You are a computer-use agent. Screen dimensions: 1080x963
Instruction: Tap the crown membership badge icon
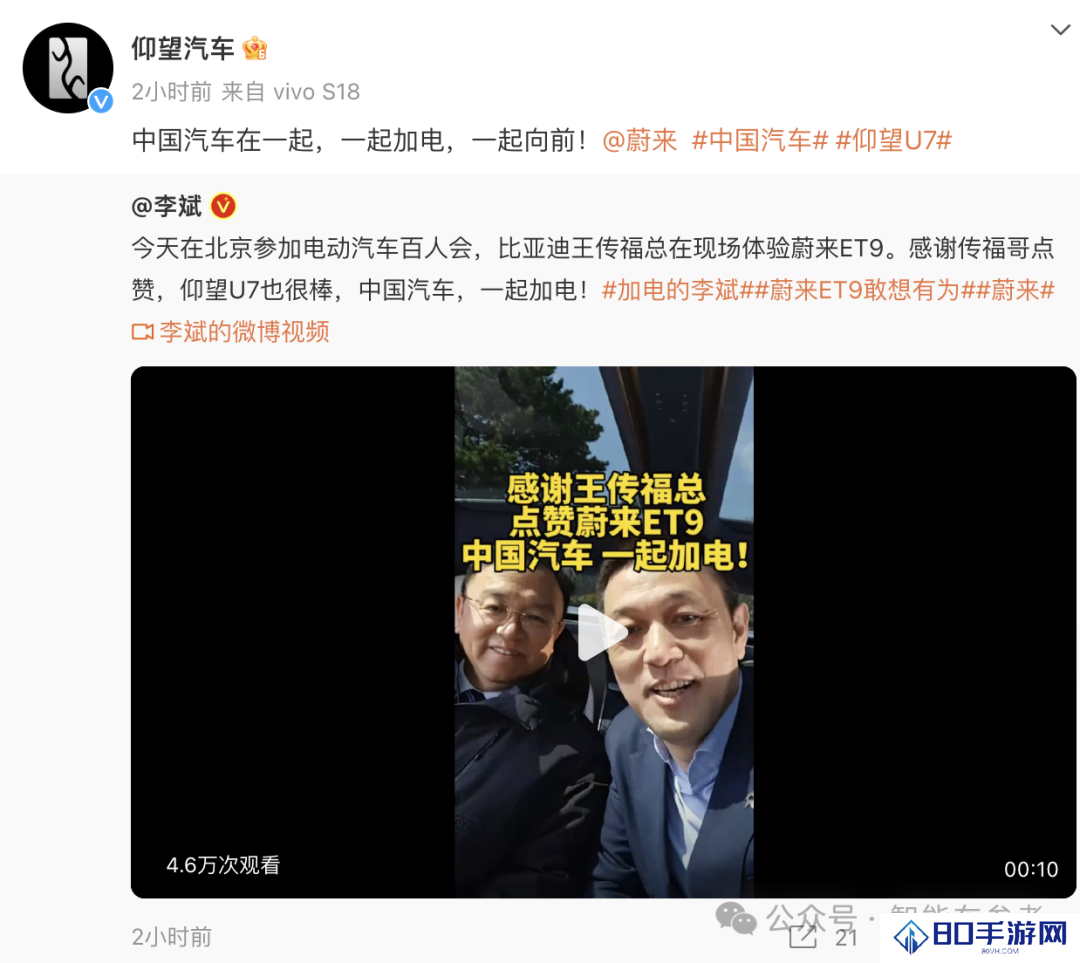click(255, 48)
